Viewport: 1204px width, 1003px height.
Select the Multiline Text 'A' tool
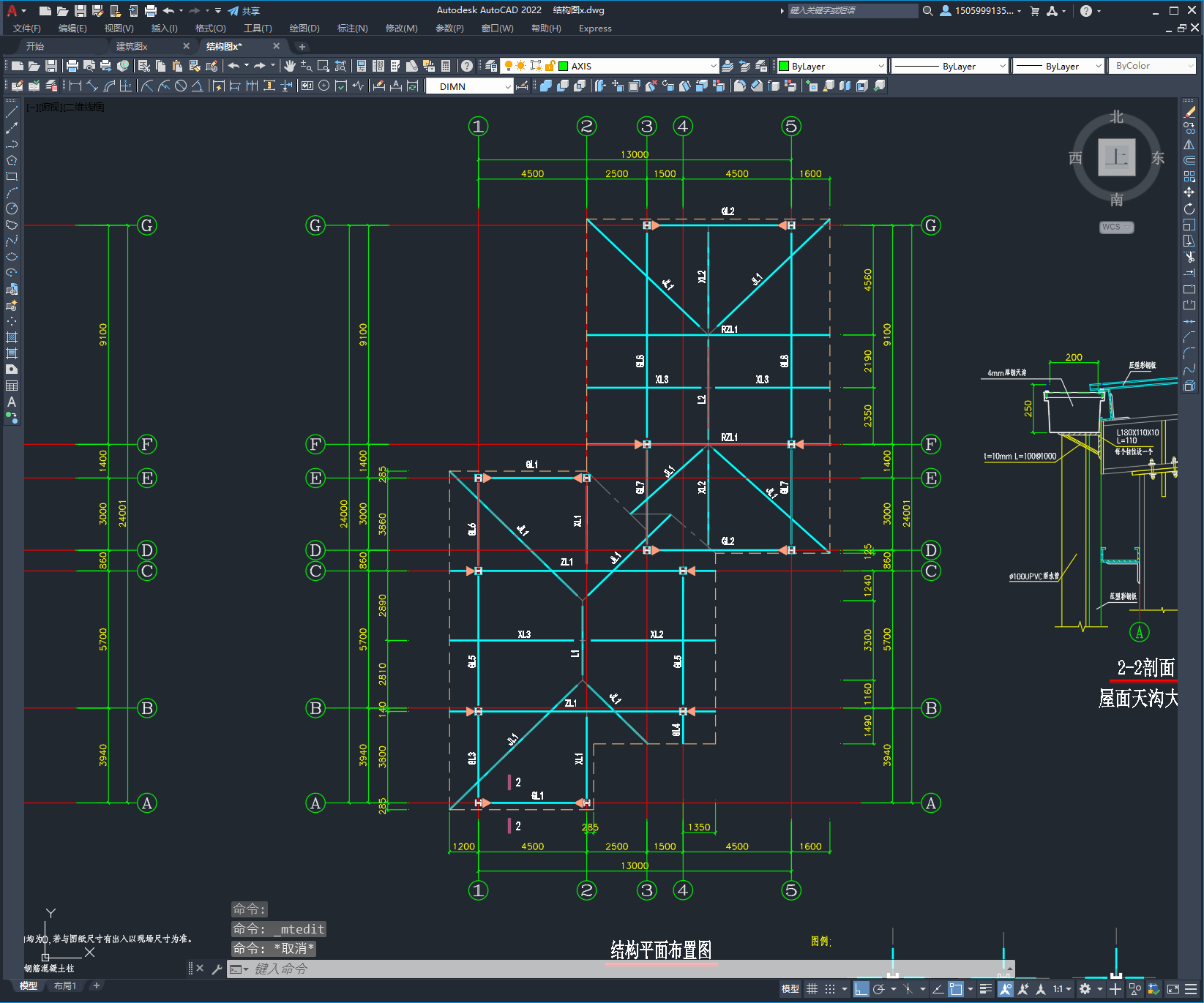[12, 402]
